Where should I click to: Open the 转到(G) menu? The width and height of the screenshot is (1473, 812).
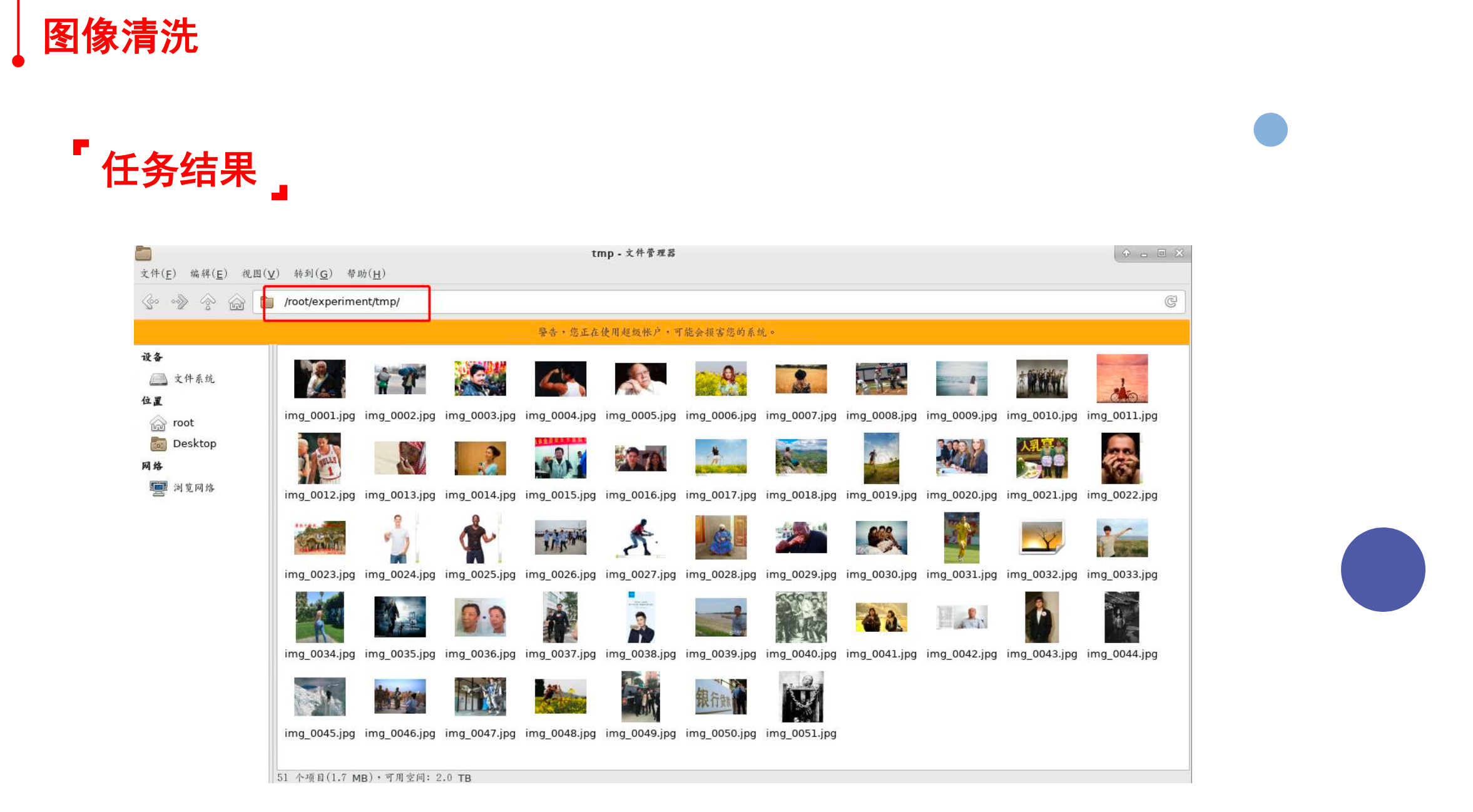[313, 273]
